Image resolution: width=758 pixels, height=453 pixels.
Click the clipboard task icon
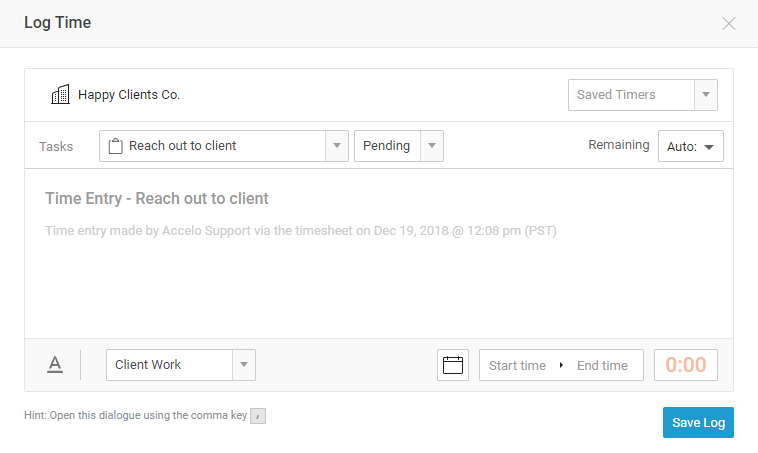pyautogui.click(x=115, y=146)
